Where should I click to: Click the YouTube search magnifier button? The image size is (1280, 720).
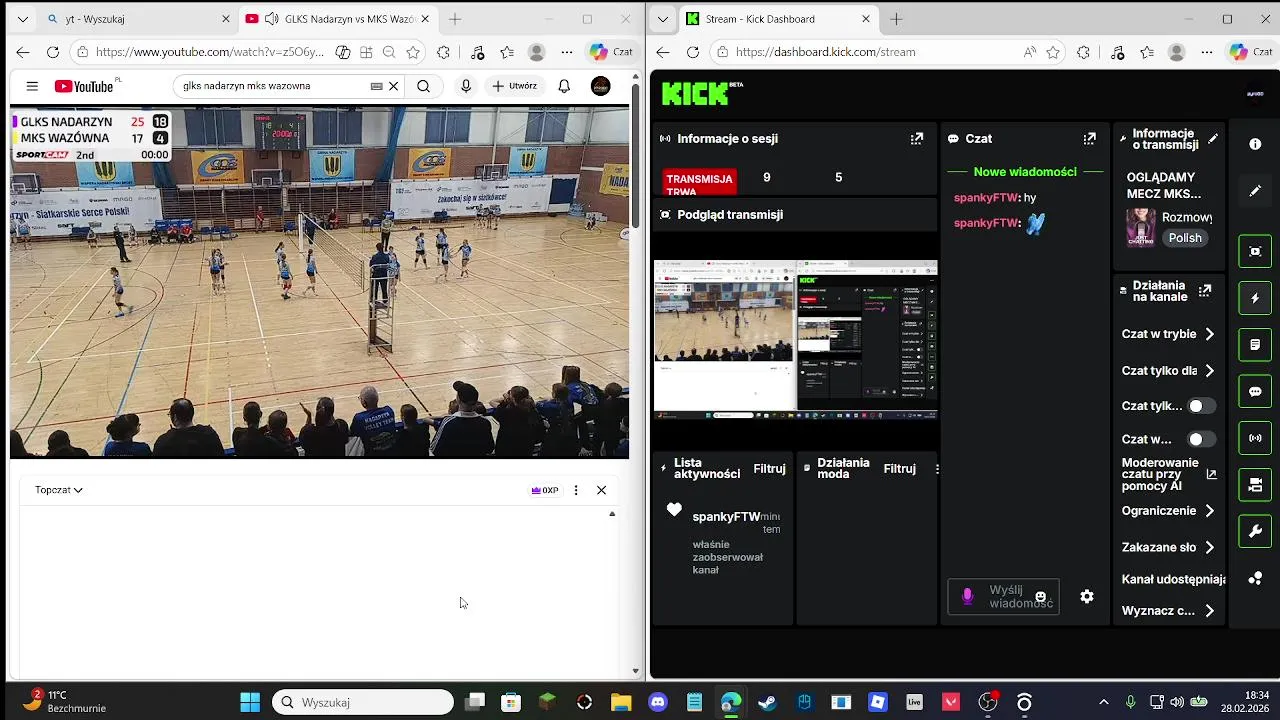click(x=423, y=86)
